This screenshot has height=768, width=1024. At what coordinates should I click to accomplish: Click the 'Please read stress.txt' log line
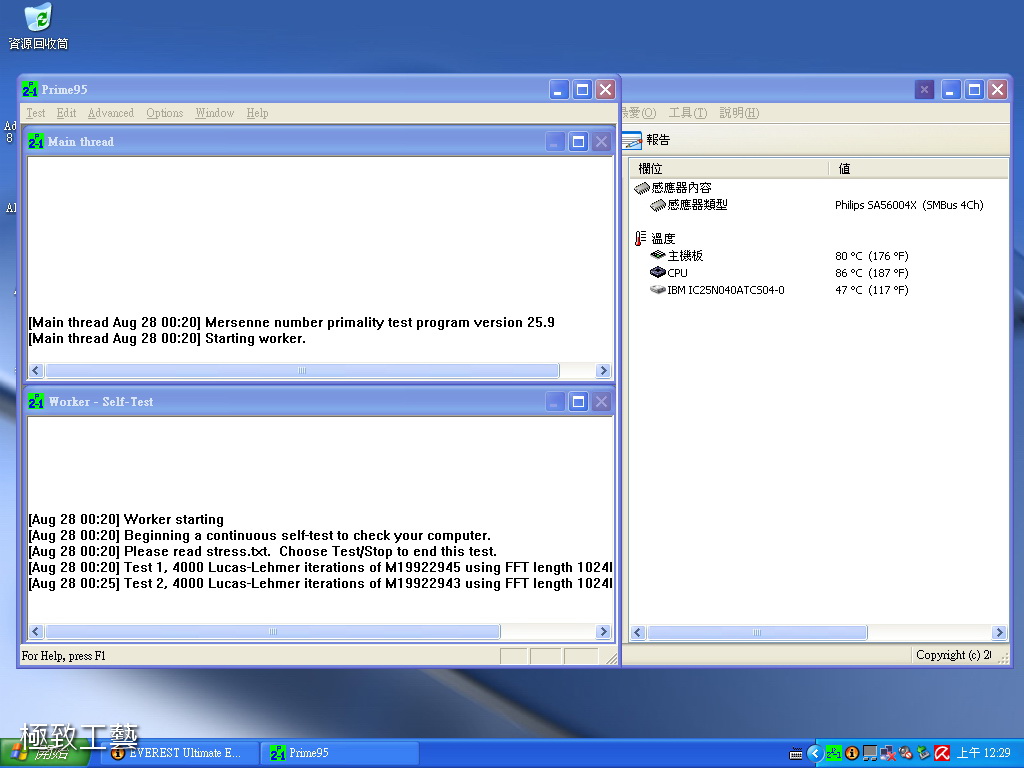click(x=263, y=551)
